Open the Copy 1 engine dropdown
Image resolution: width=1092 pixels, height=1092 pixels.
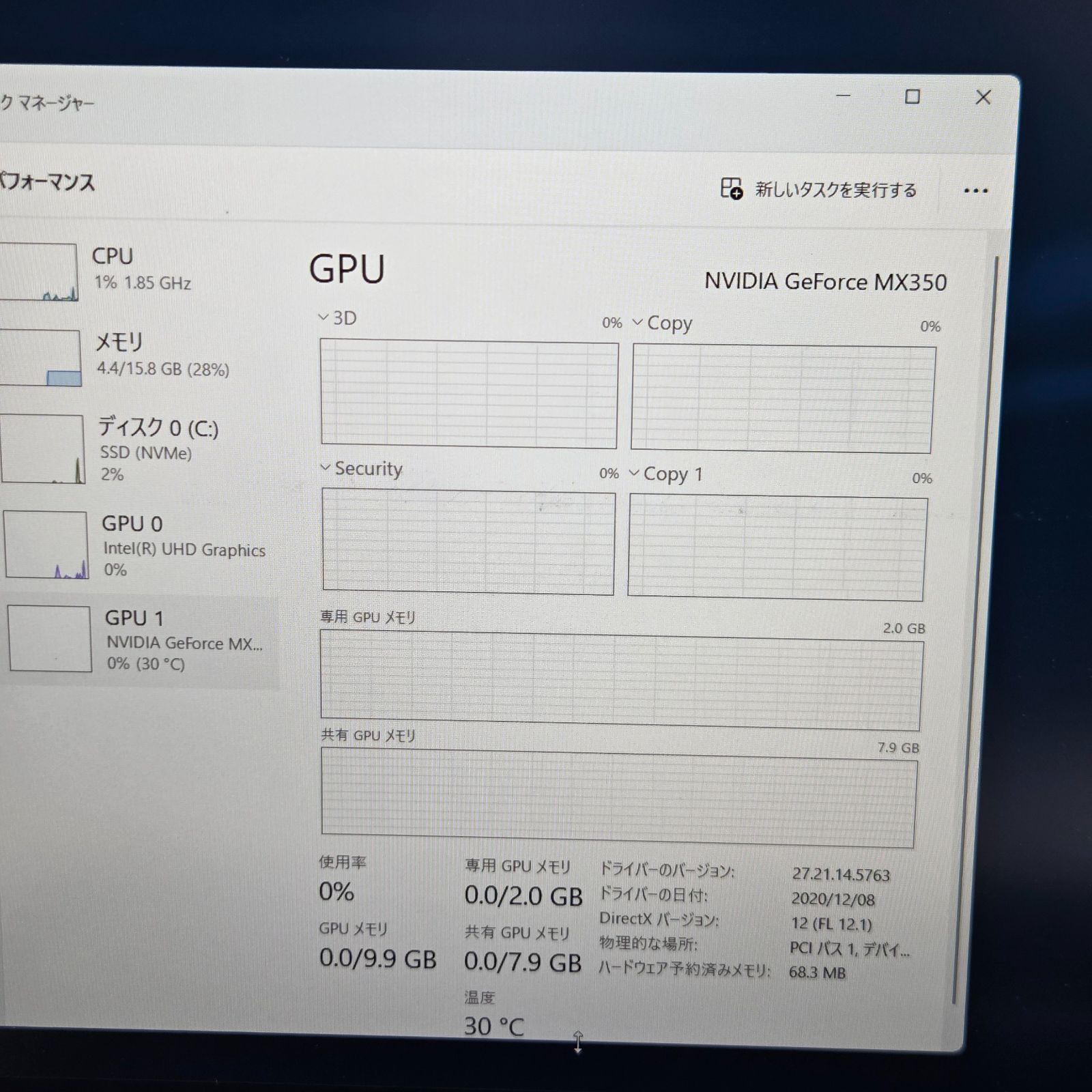[x=634, y=473]
